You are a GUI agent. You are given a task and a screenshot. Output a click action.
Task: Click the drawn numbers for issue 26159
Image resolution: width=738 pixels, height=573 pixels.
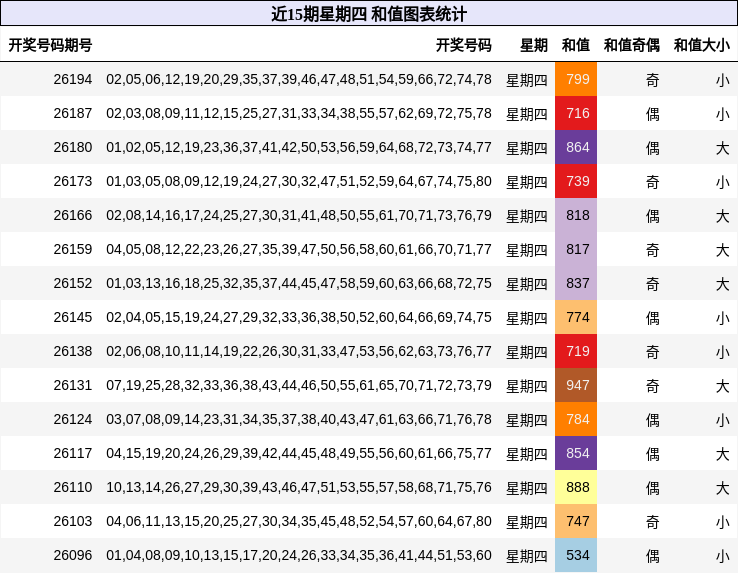[x=299, y=249]
